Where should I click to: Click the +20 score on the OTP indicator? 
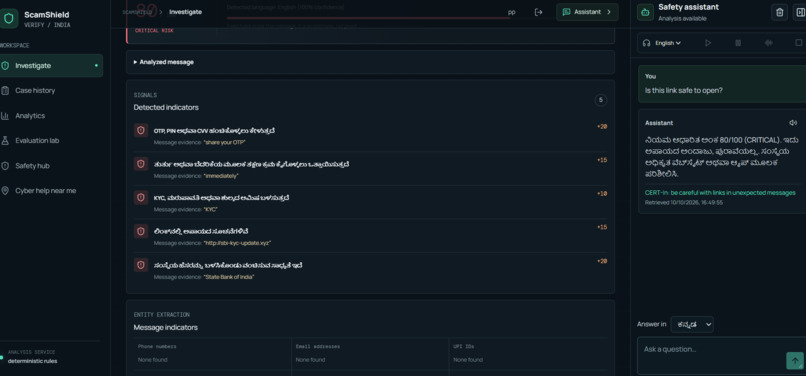[602, 127]
